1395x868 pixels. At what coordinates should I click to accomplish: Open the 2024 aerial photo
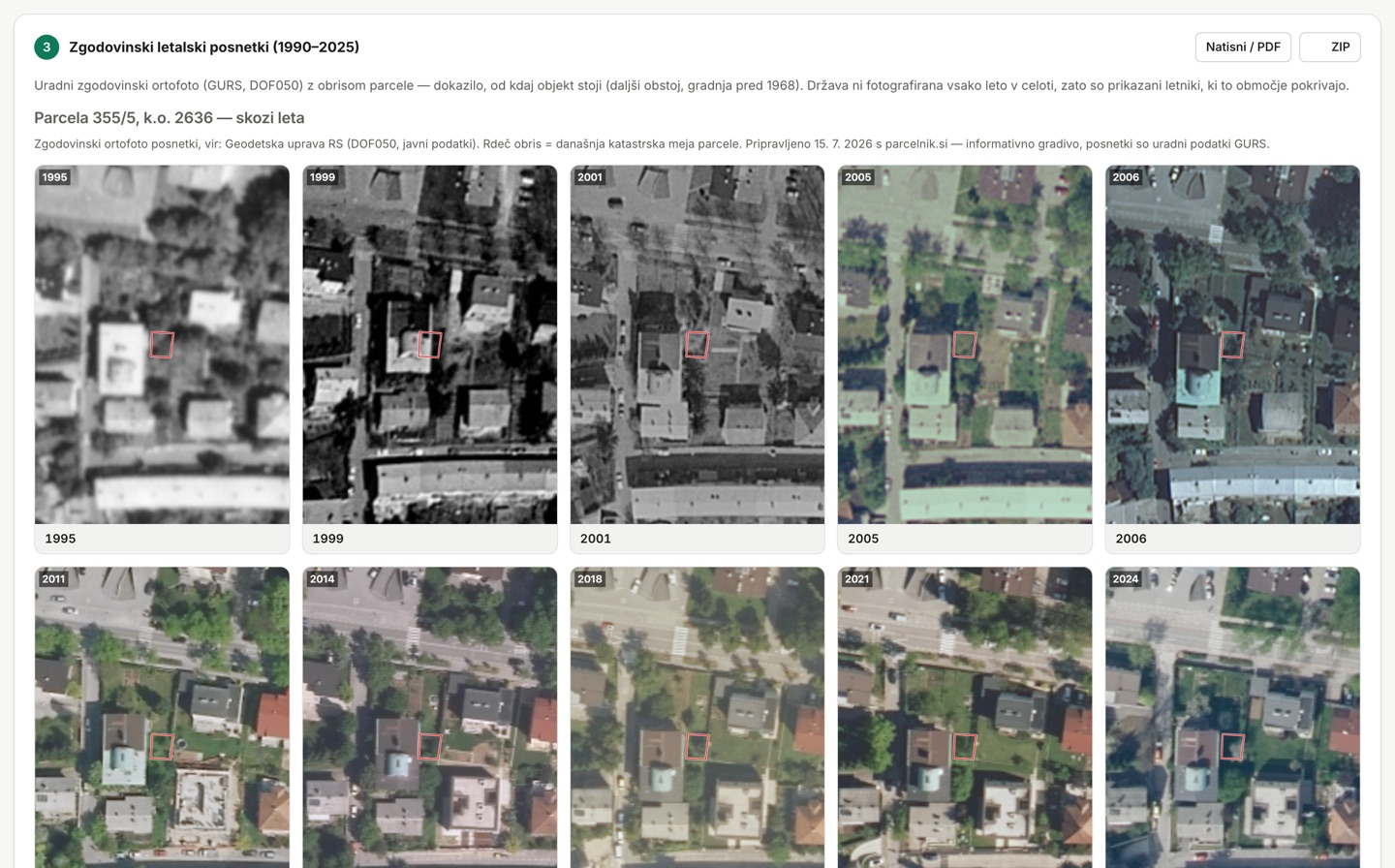pos(1232,718)
